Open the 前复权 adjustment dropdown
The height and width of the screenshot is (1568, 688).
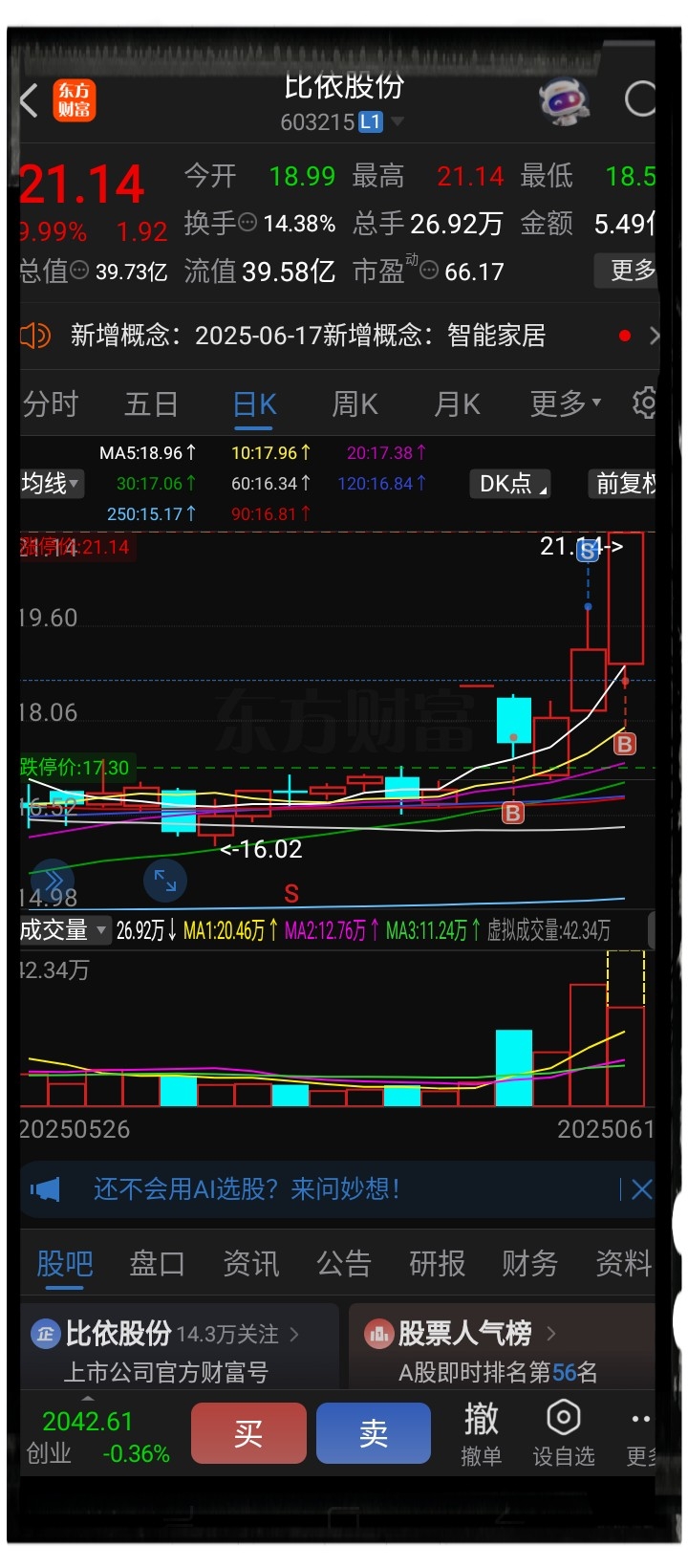621,484
